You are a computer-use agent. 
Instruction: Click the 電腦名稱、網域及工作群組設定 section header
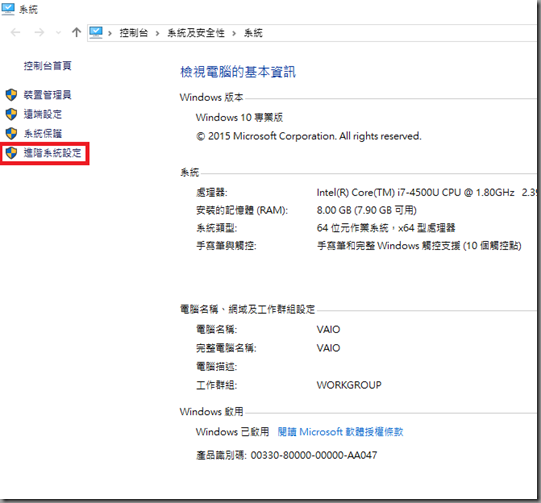point(247,309)
